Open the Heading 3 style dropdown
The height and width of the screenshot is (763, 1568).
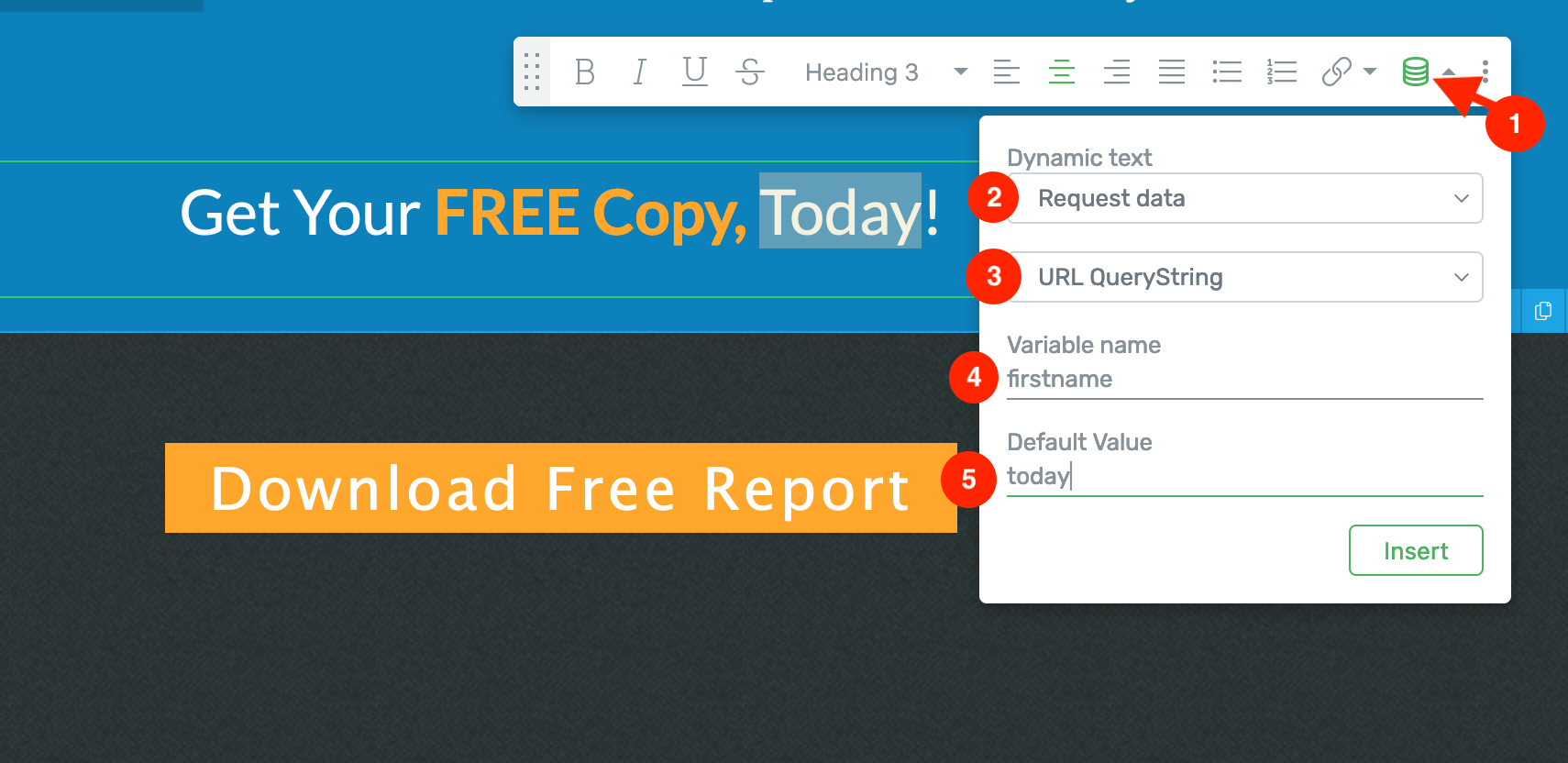885,72
